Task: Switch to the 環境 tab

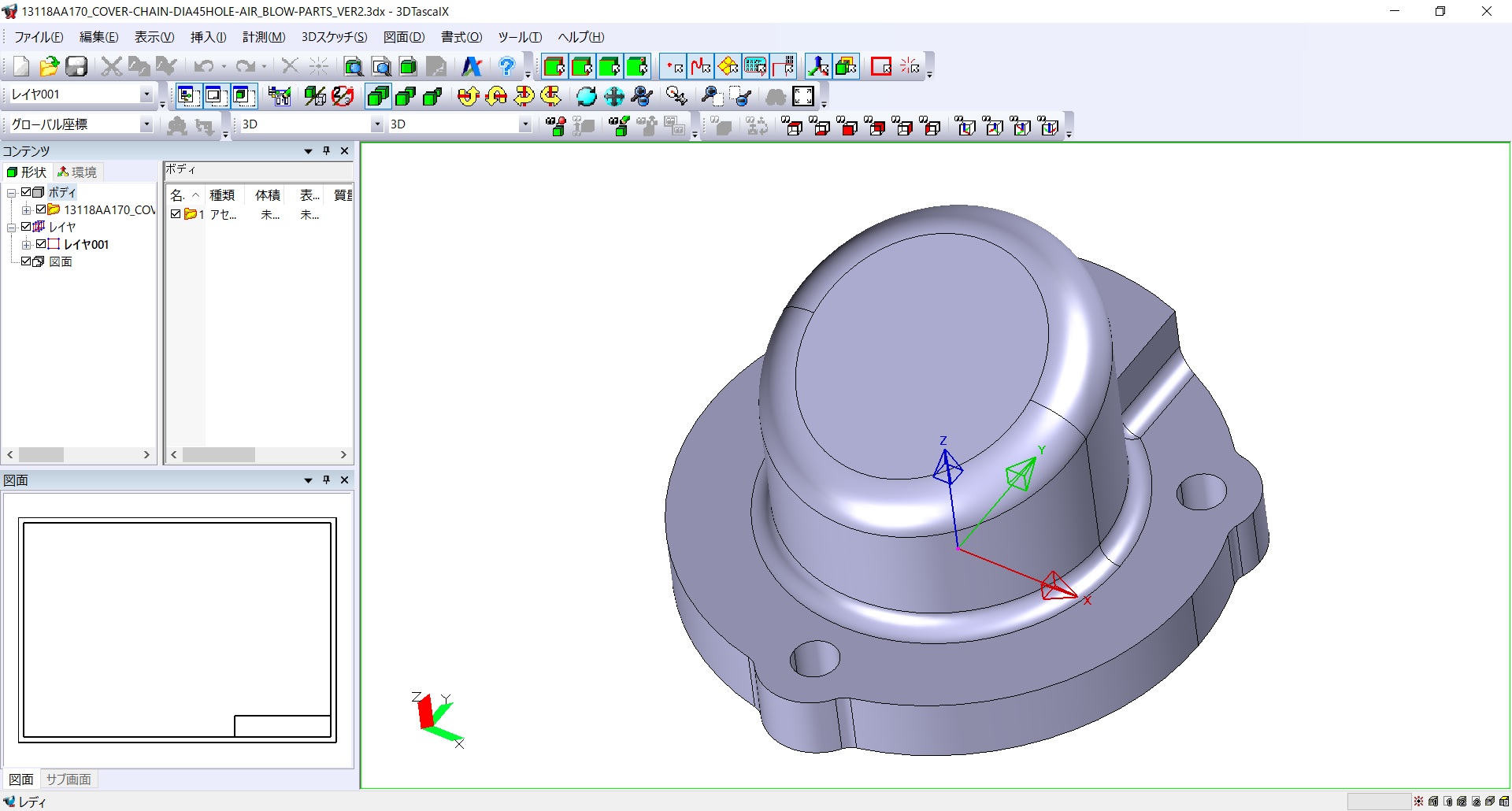Action: [x=77, y=172]
